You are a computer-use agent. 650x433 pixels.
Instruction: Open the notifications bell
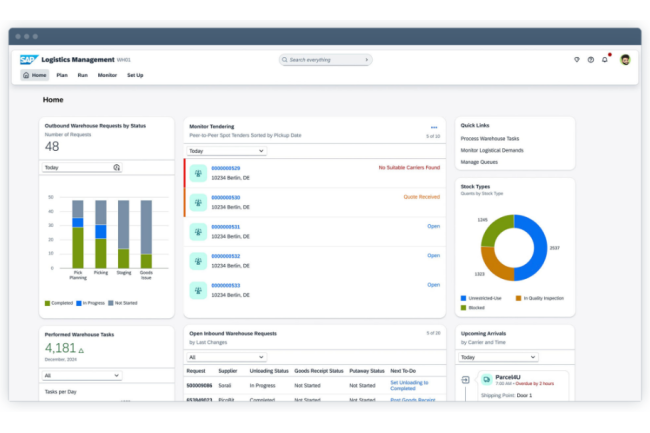[605, 60]
